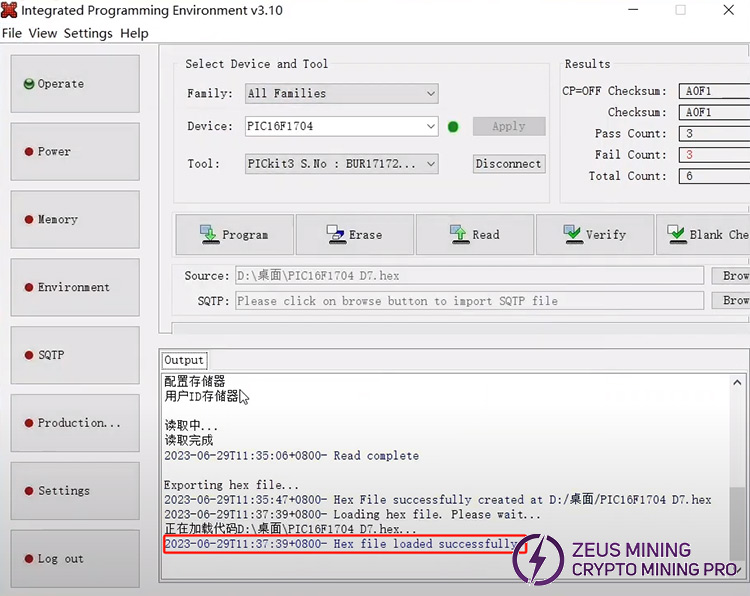
Task: Click the red dot beside Memory
Action: [29, 220]
